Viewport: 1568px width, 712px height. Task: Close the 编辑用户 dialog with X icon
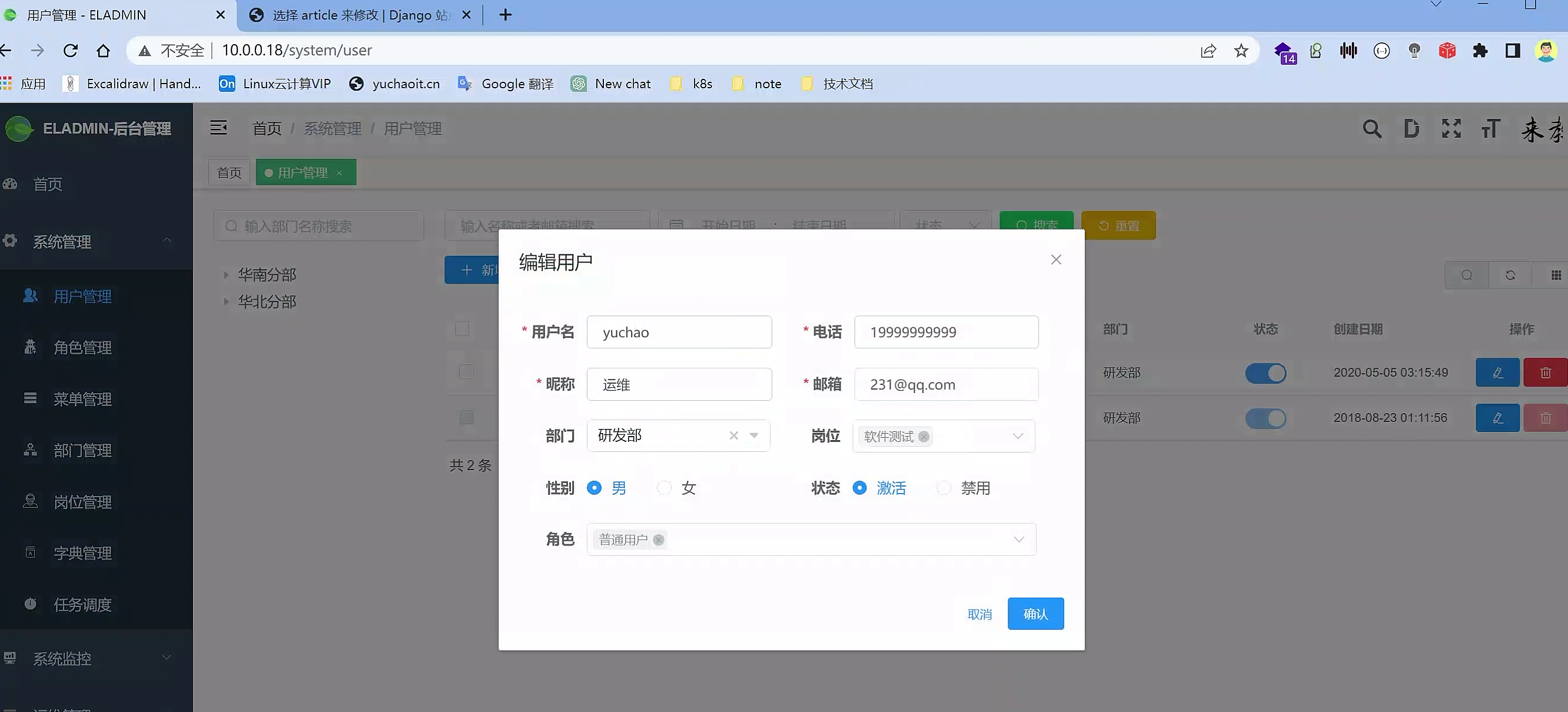point(1055,260)
